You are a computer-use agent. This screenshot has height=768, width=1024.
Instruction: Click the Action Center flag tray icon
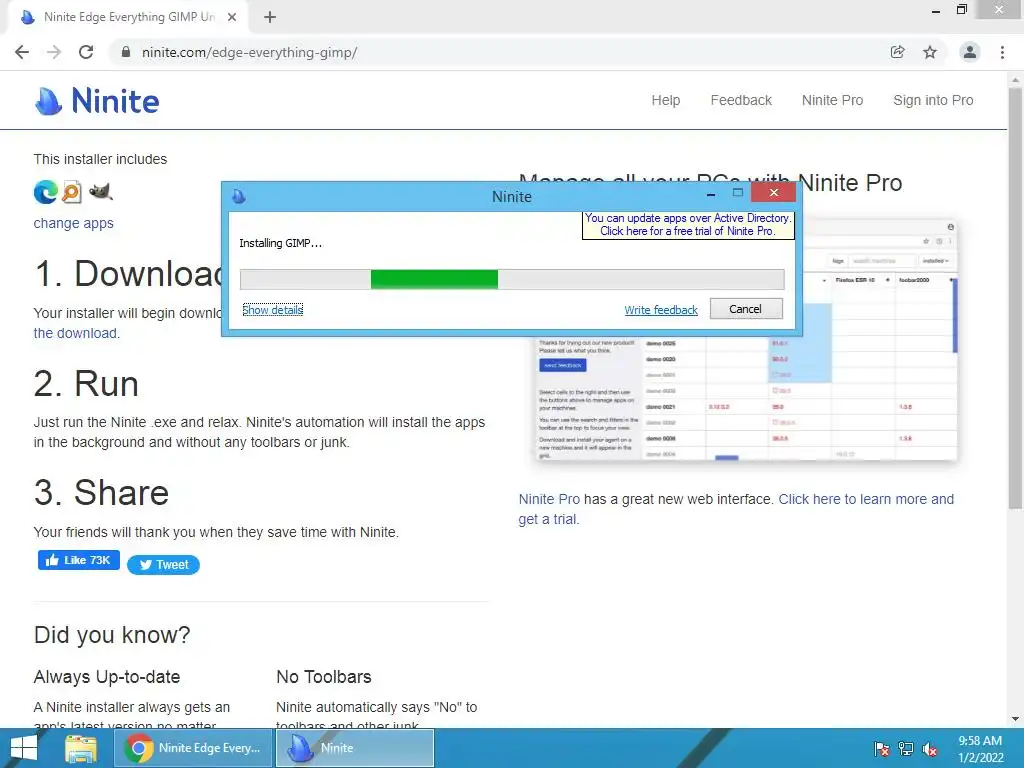point(881,749)
